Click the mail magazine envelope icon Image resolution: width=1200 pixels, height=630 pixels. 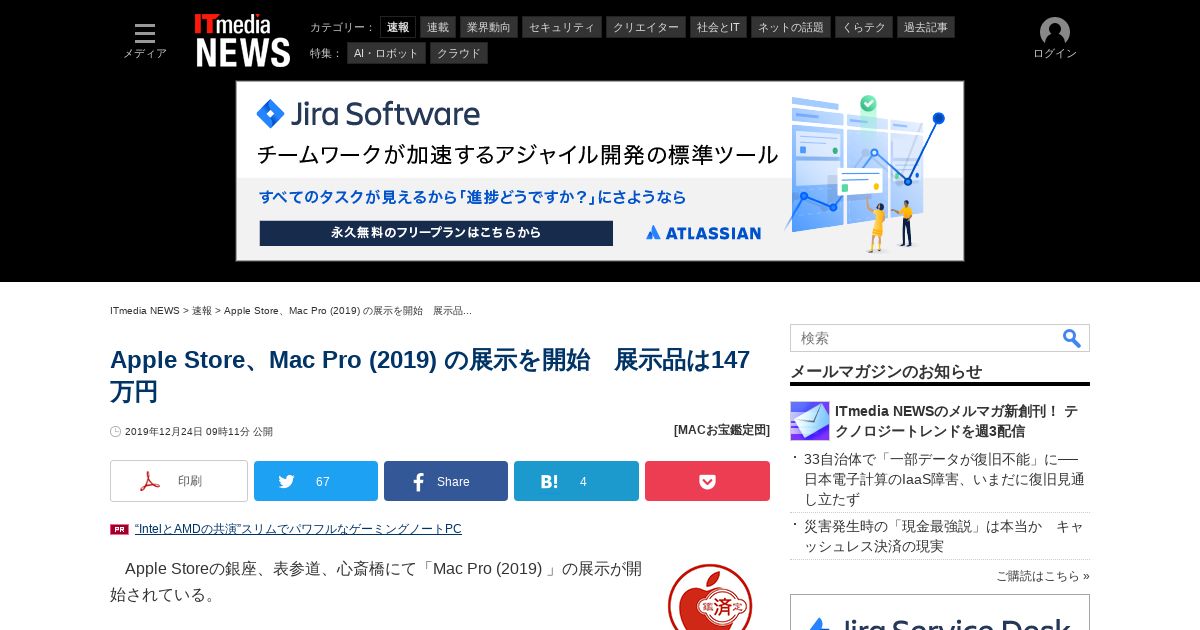tap(810, 421)
